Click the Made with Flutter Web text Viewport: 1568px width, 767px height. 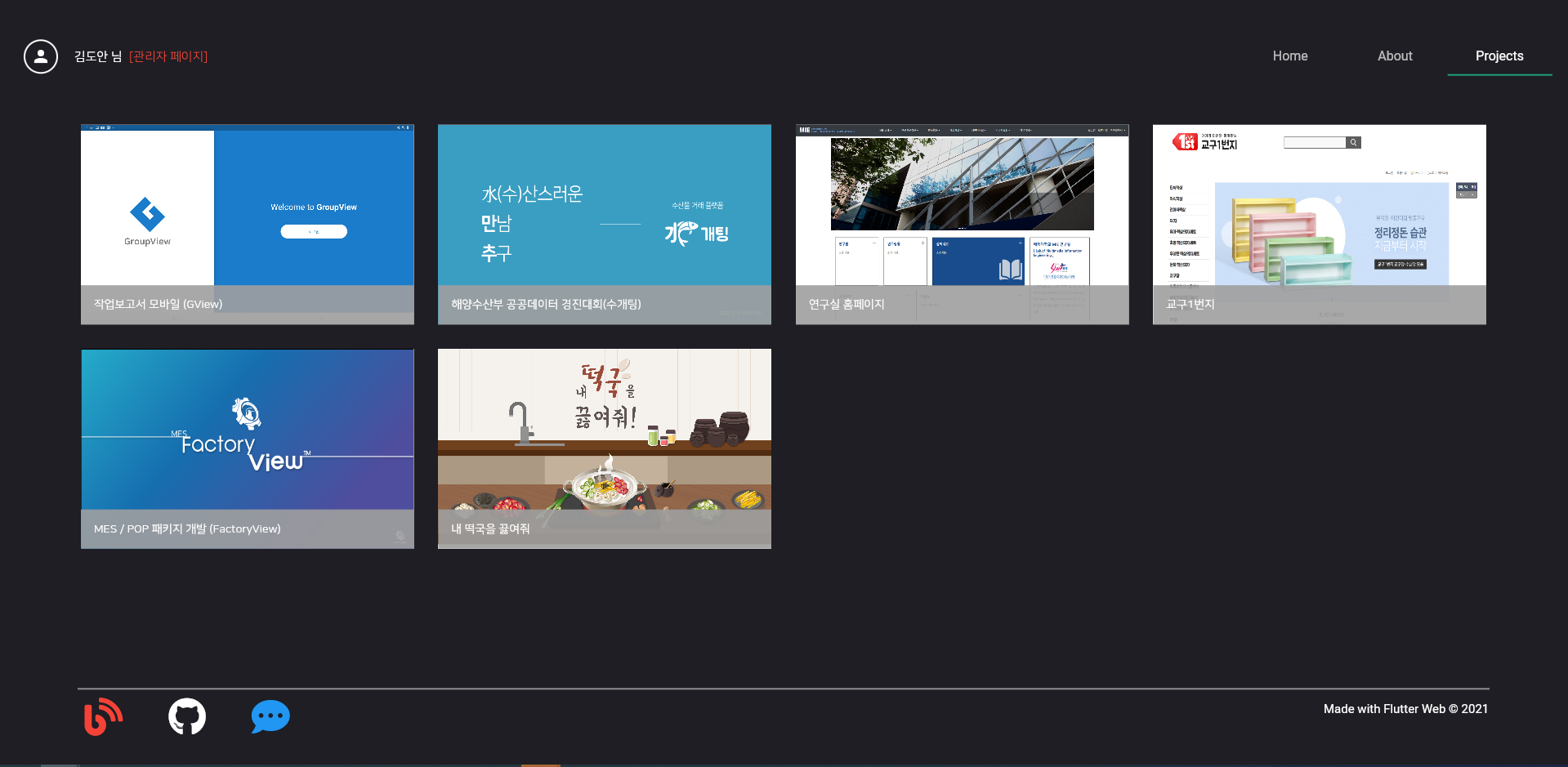coord(1405,708)
